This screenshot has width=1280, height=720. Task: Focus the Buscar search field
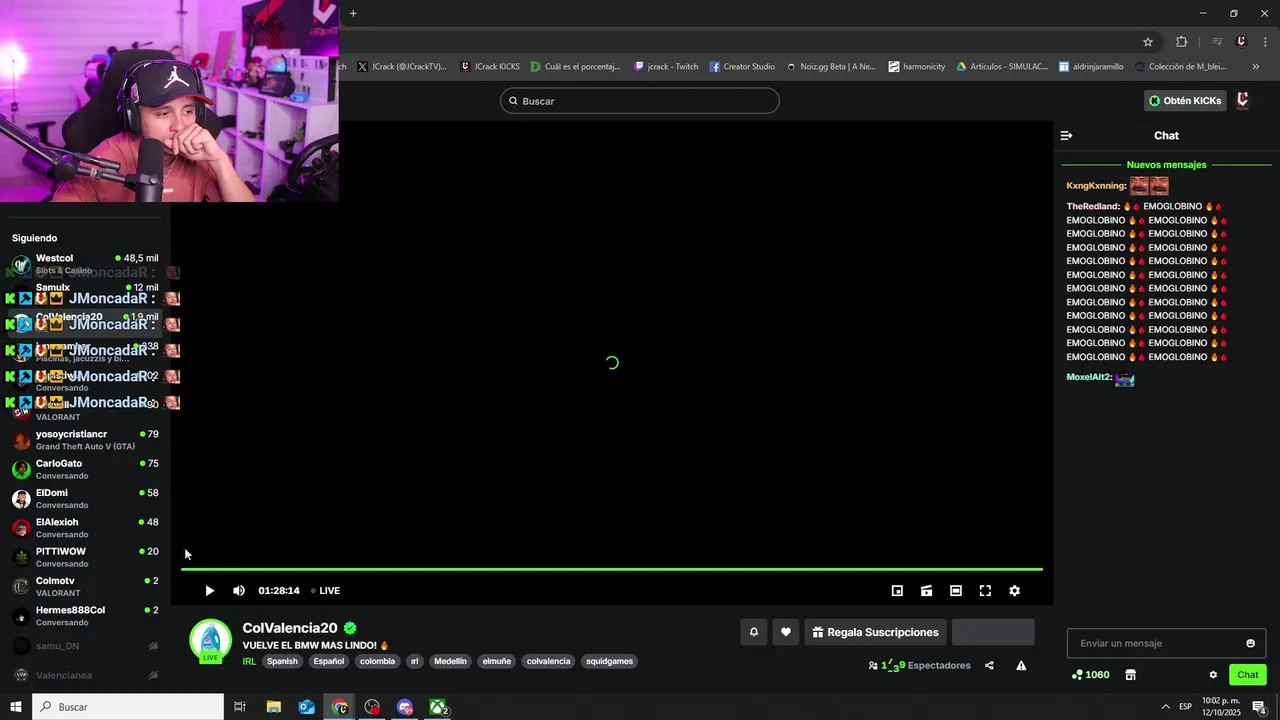click(640, 101)
